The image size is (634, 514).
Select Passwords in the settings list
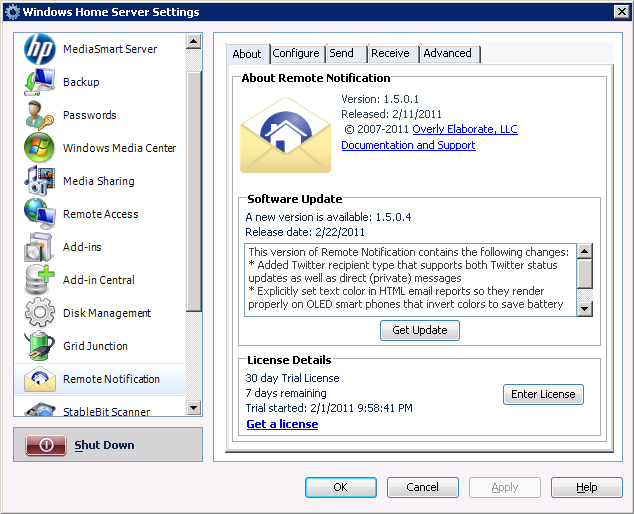pos(89,115)
